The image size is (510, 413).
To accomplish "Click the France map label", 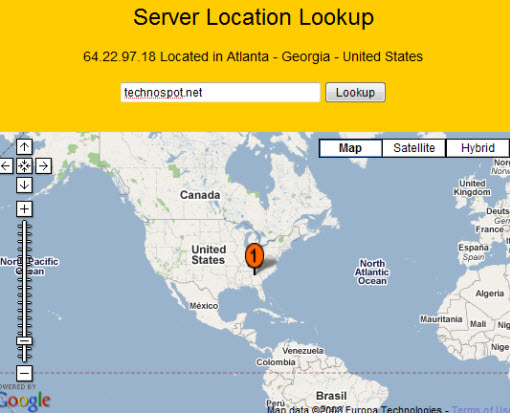I will pyautogui.click(x=489, y=229).
